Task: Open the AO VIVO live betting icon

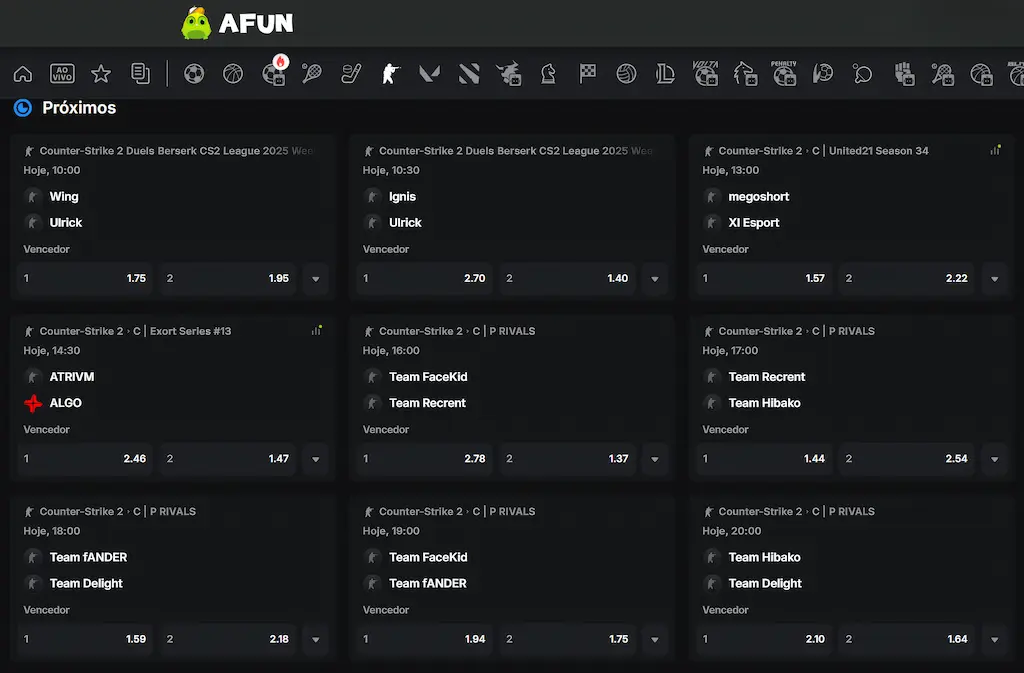Action: point(62,74)
